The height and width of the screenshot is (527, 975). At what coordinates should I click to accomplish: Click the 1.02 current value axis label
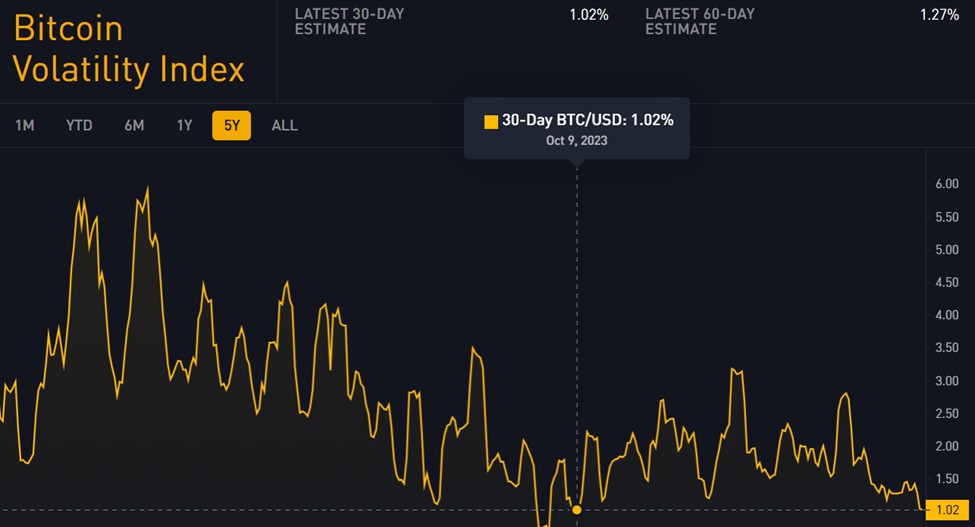pyautogui.click(x=948, y=510)
